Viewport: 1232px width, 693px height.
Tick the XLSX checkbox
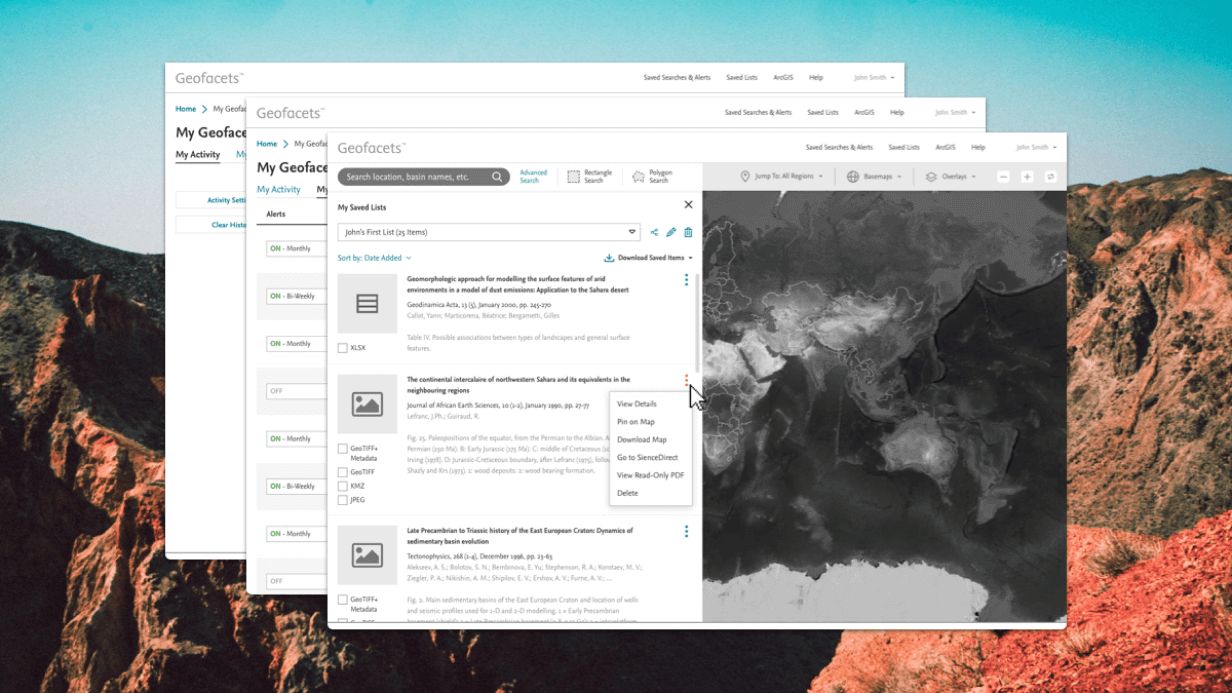point(342,348)
